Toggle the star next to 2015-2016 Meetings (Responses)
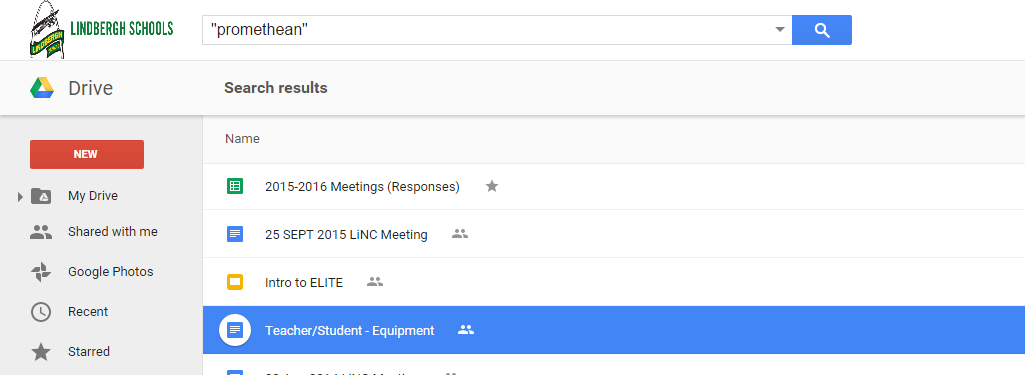This screenshot has width=1025, height=375. [492, 186]
